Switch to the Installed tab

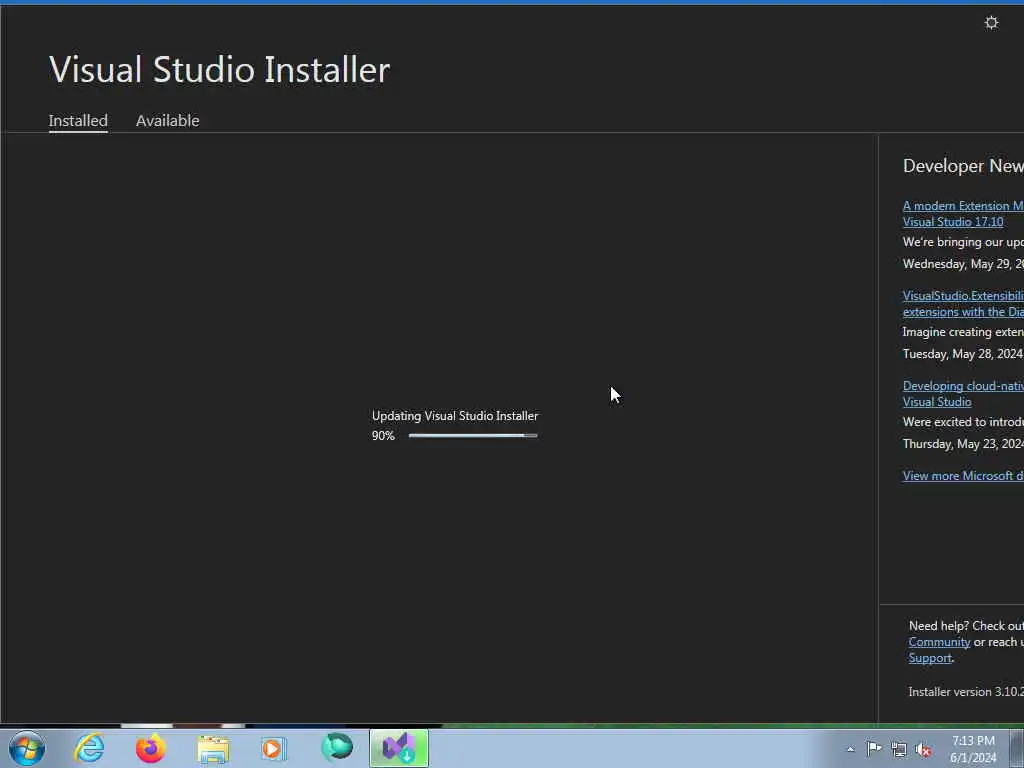78,121
